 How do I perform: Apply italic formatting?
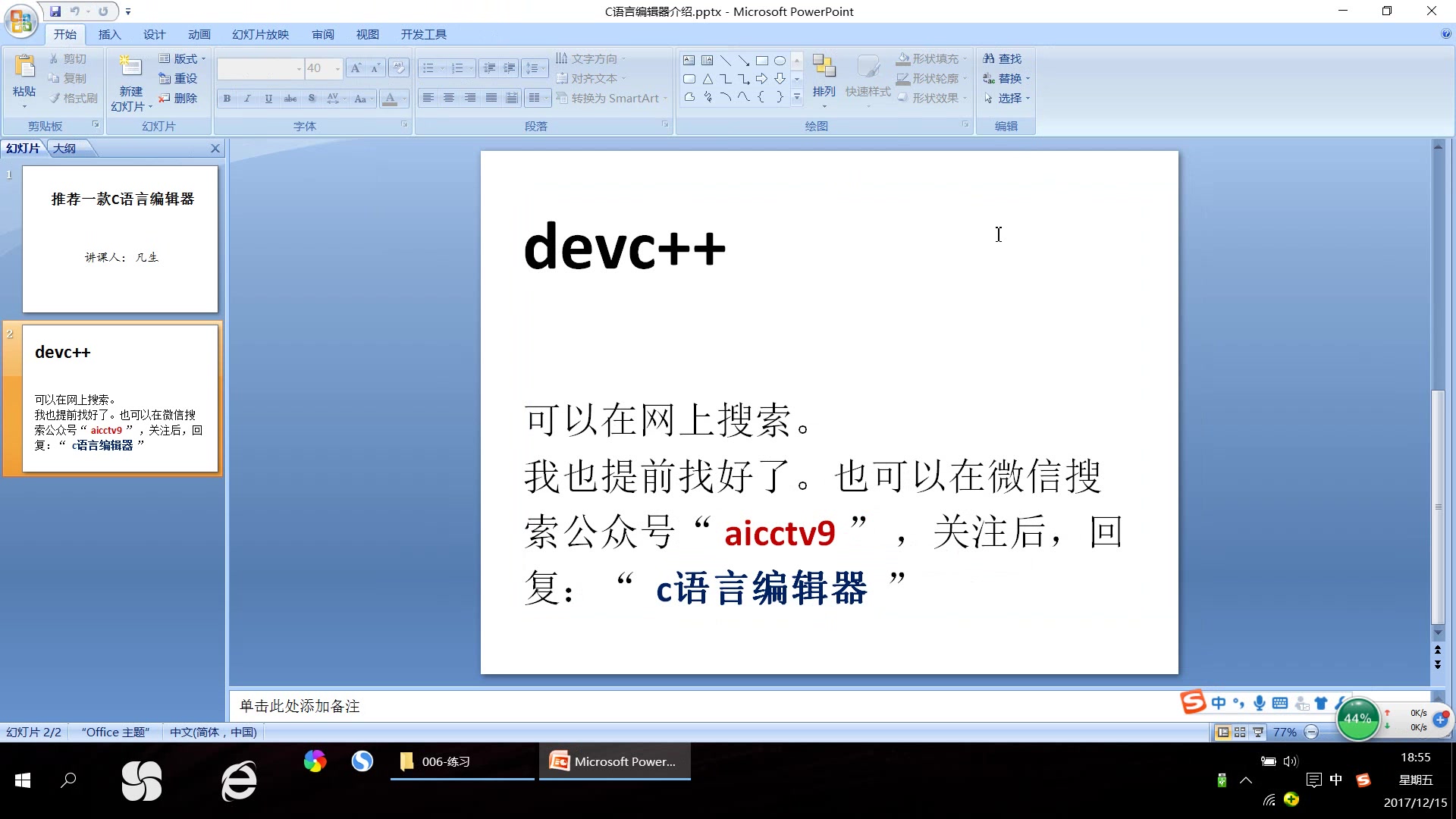247,99
